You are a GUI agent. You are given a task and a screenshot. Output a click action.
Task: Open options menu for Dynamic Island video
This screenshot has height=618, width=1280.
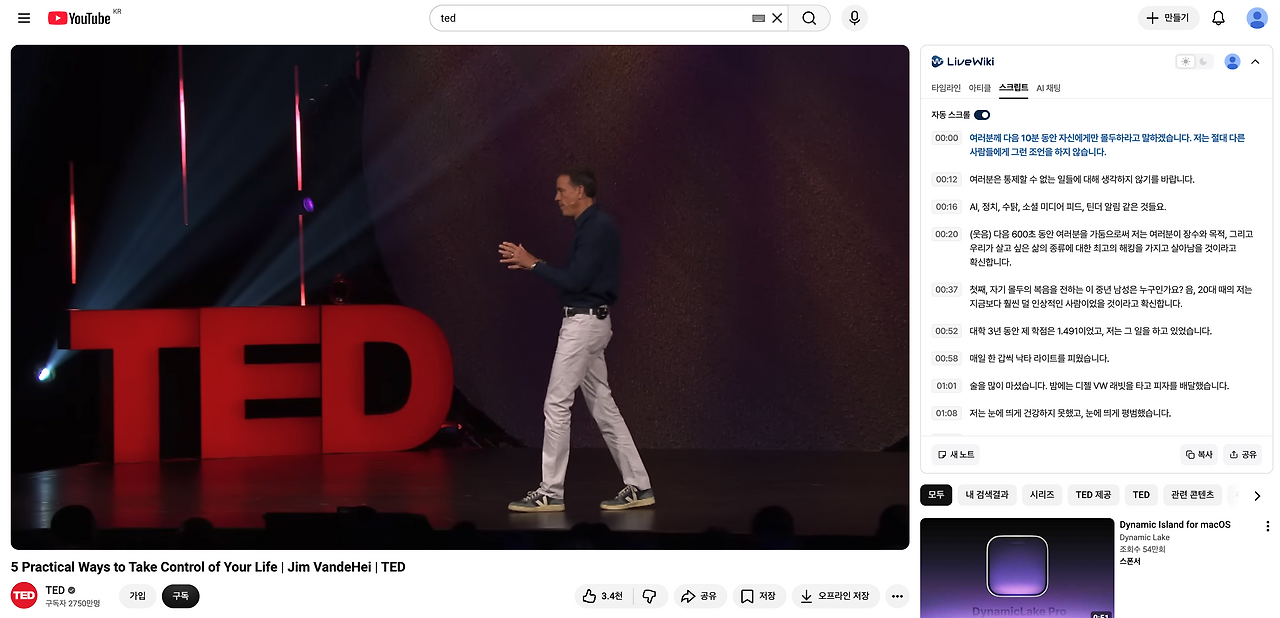coord(1268,526)
